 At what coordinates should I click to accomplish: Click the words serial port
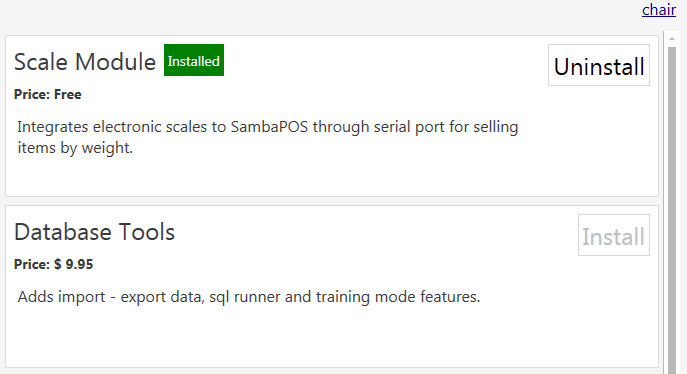(403, 127)
